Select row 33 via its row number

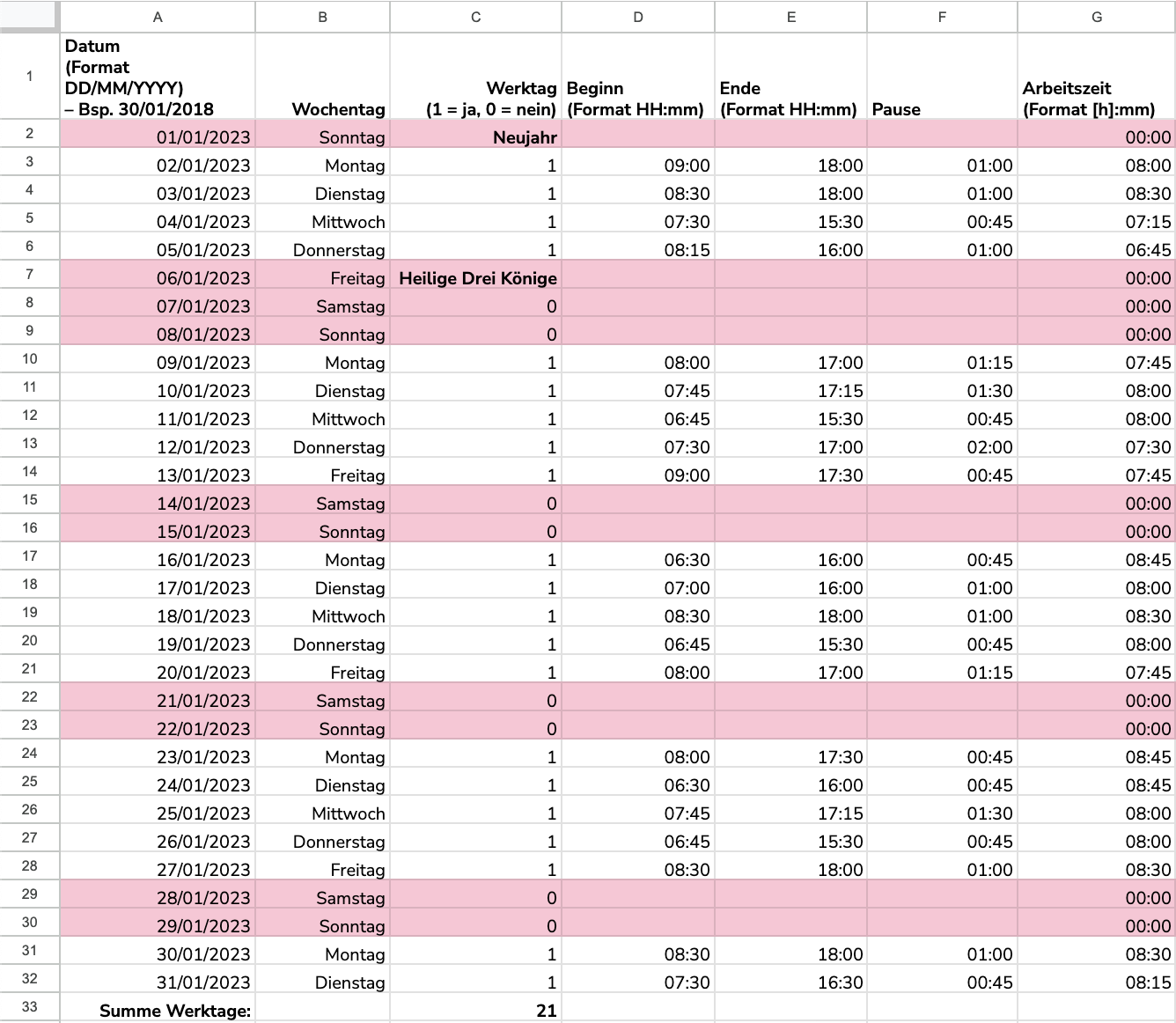coord(29,1010)
